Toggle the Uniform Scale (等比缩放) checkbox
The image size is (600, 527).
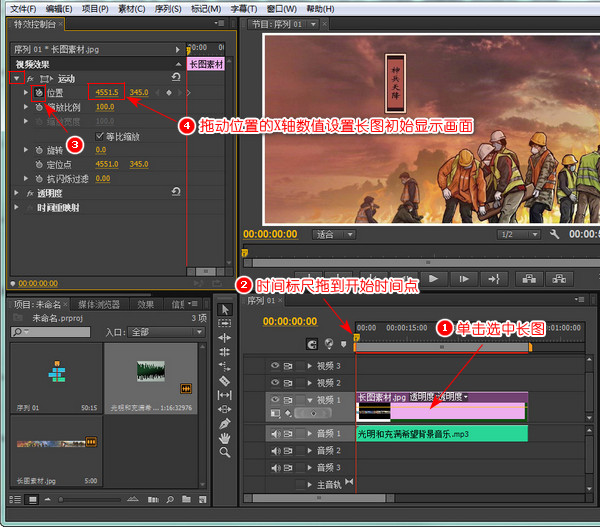tap(99, 136)
